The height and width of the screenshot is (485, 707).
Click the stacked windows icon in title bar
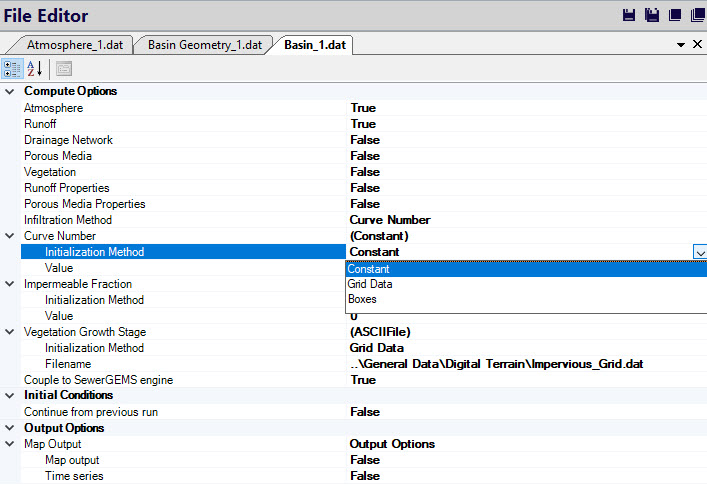pos(696,15)
